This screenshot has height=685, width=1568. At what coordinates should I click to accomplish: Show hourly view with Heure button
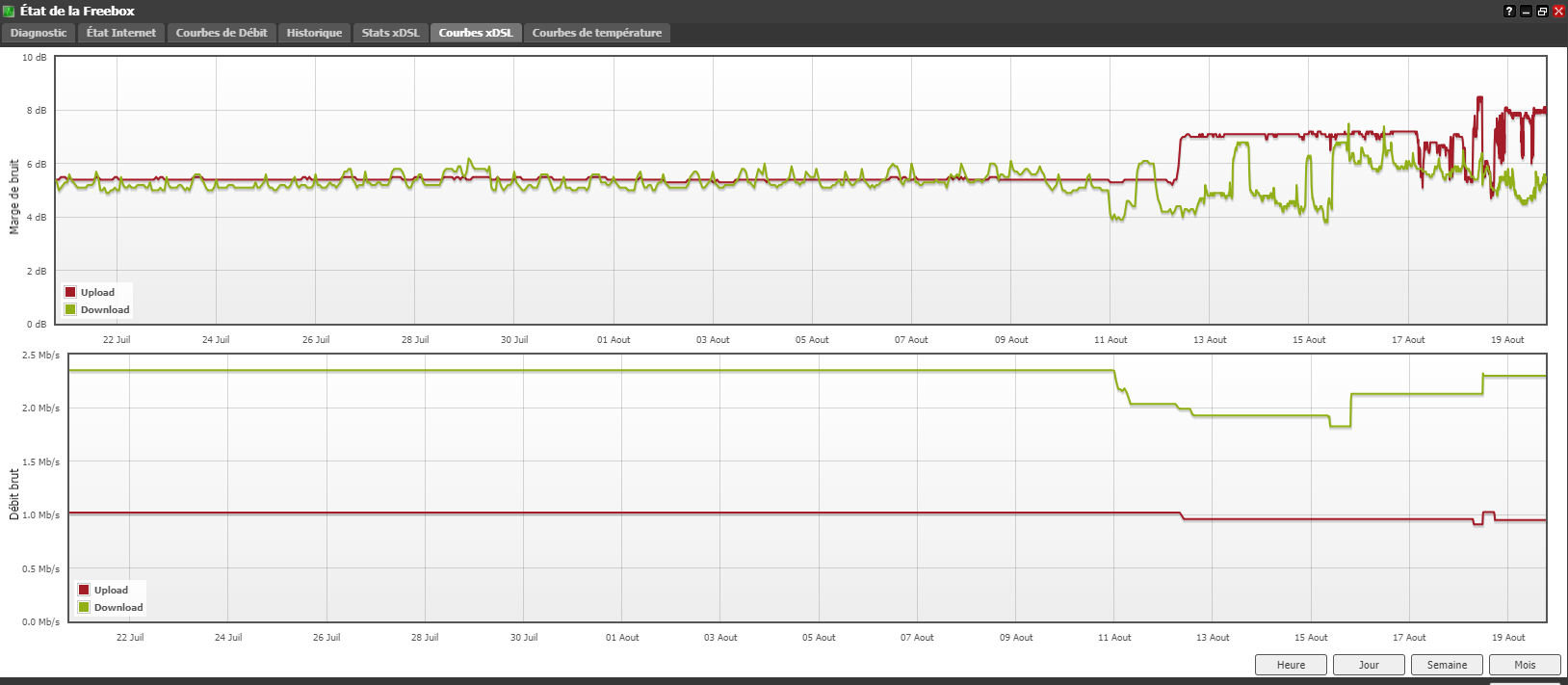coord(1291,665)
